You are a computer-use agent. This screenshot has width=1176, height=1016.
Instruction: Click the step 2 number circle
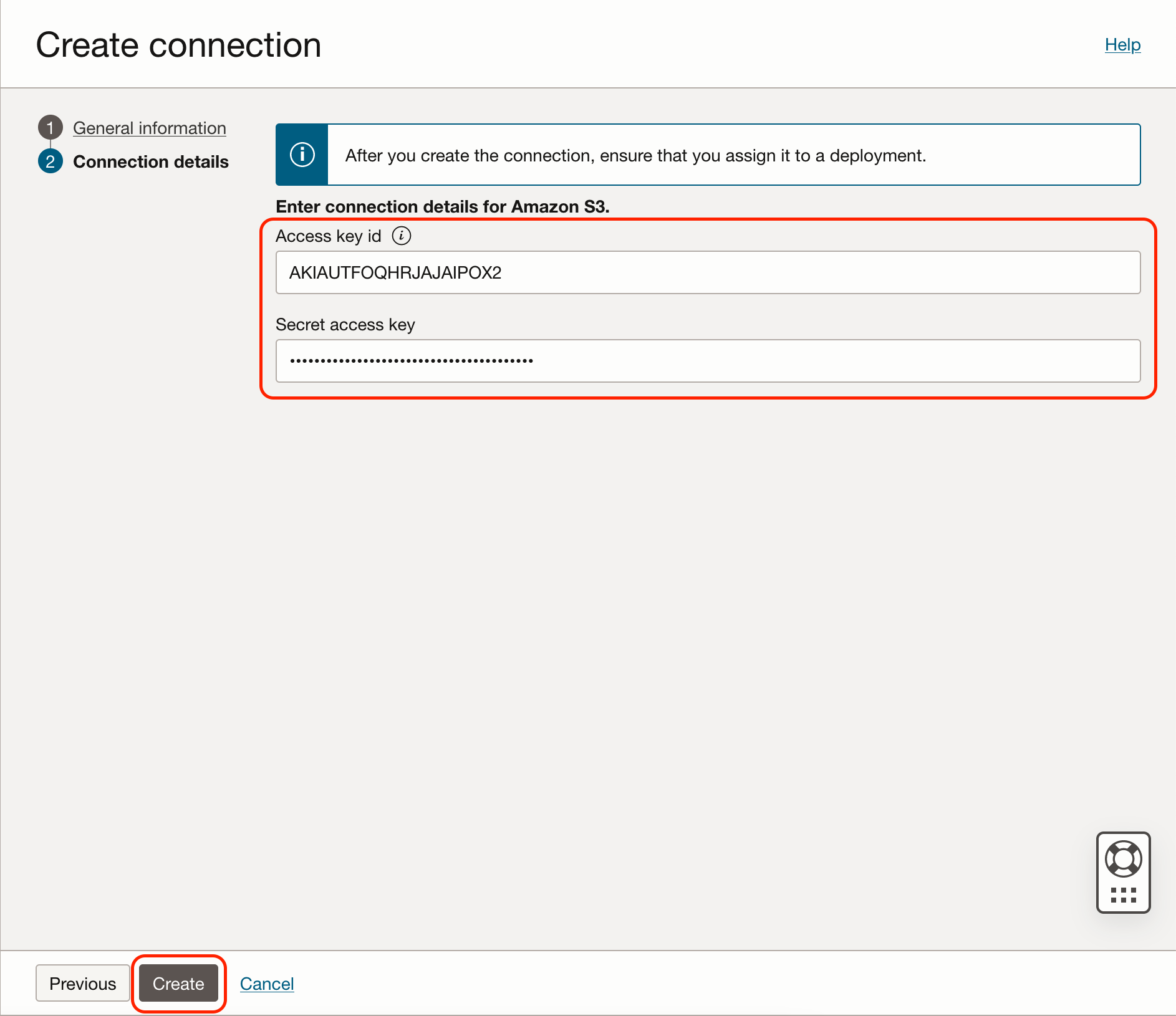(x=51, y=161)
